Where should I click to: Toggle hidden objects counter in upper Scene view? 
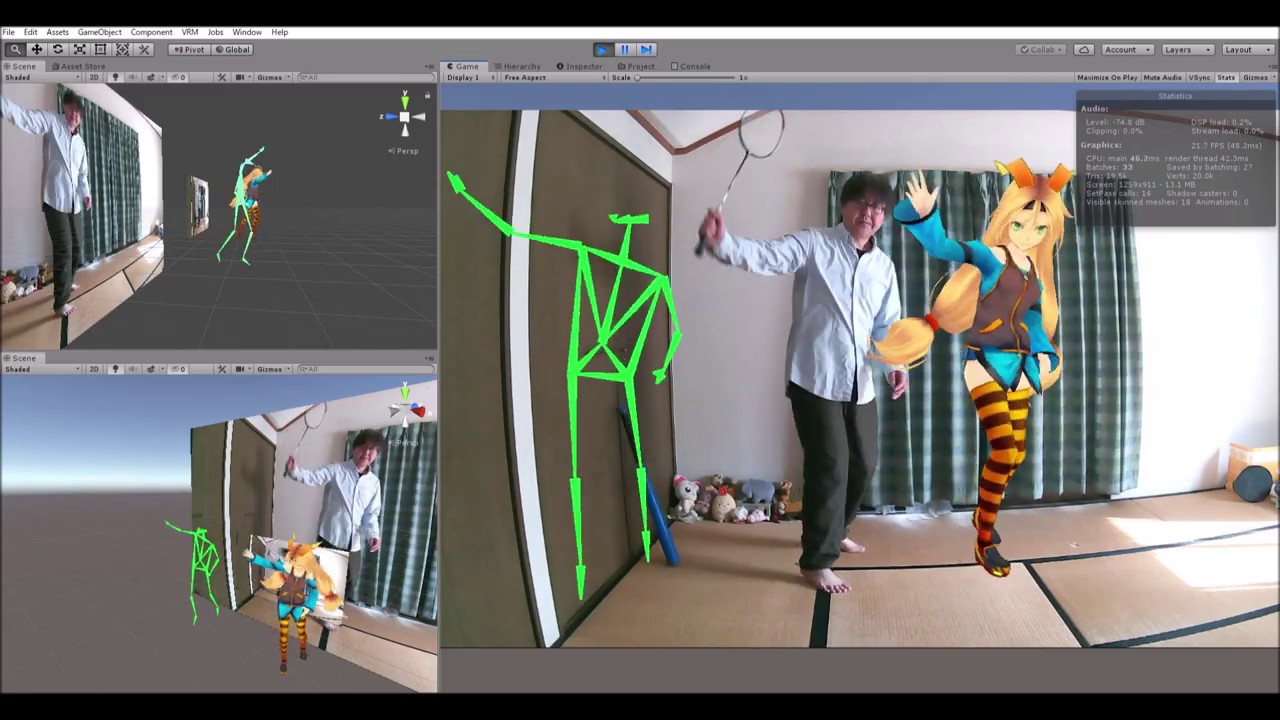pos(178,77)
